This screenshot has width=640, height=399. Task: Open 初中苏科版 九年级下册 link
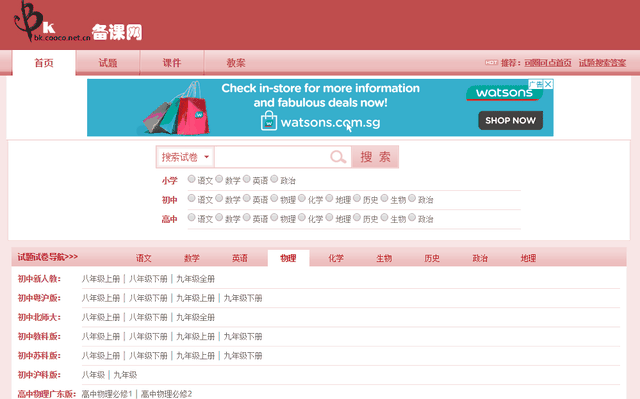[x=243, y=356]
